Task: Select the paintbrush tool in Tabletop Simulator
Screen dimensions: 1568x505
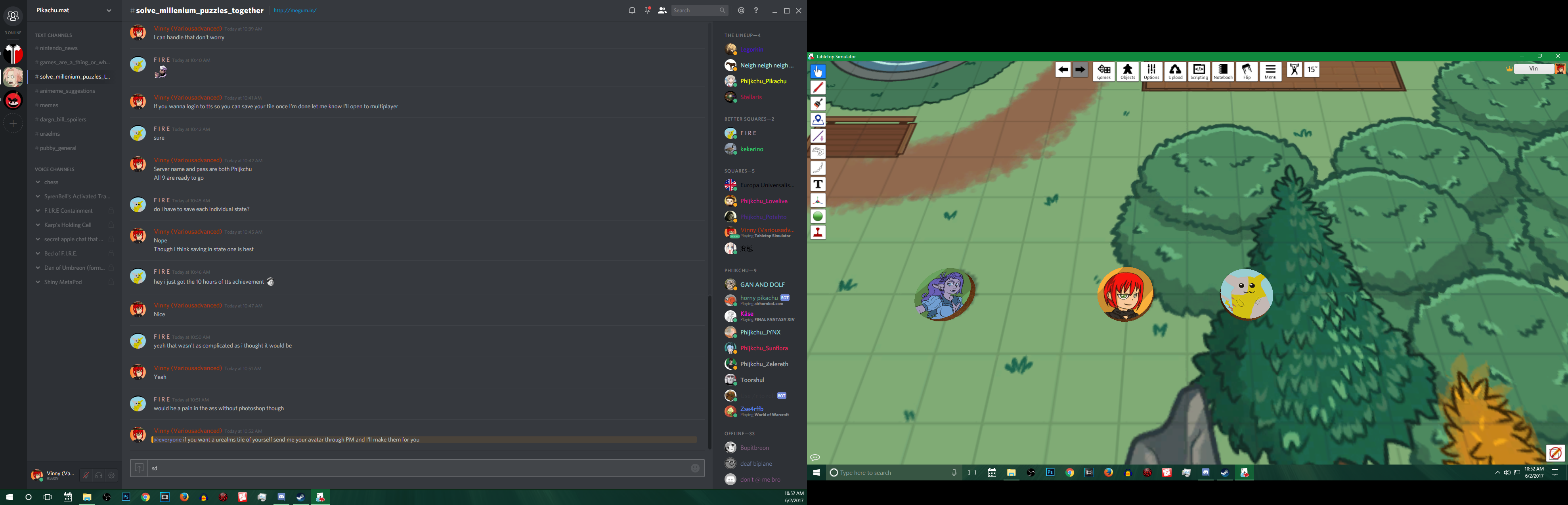Action: pos(817,104)
